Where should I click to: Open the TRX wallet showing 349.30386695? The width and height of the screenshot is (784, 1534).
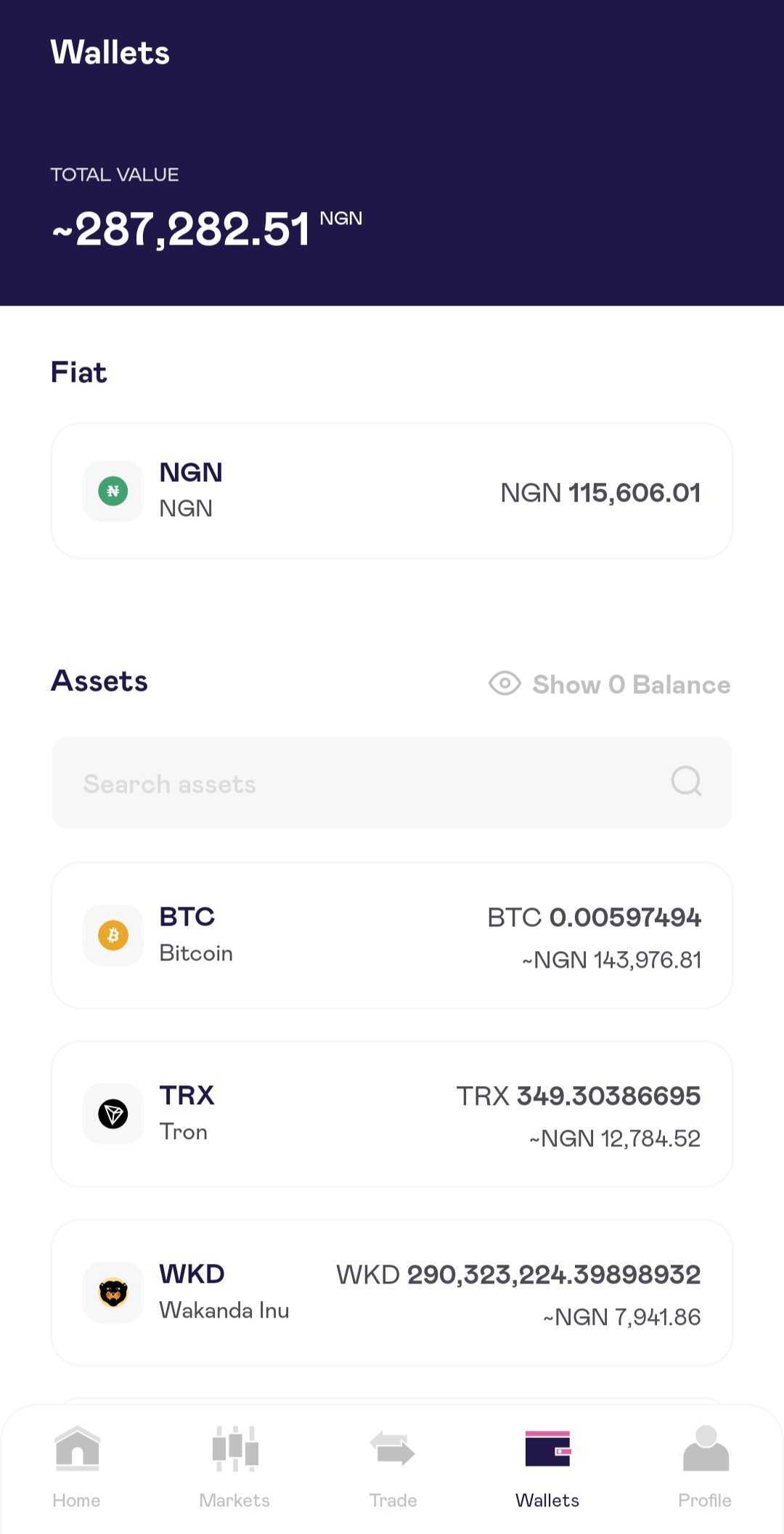[x=392, y=1114]
